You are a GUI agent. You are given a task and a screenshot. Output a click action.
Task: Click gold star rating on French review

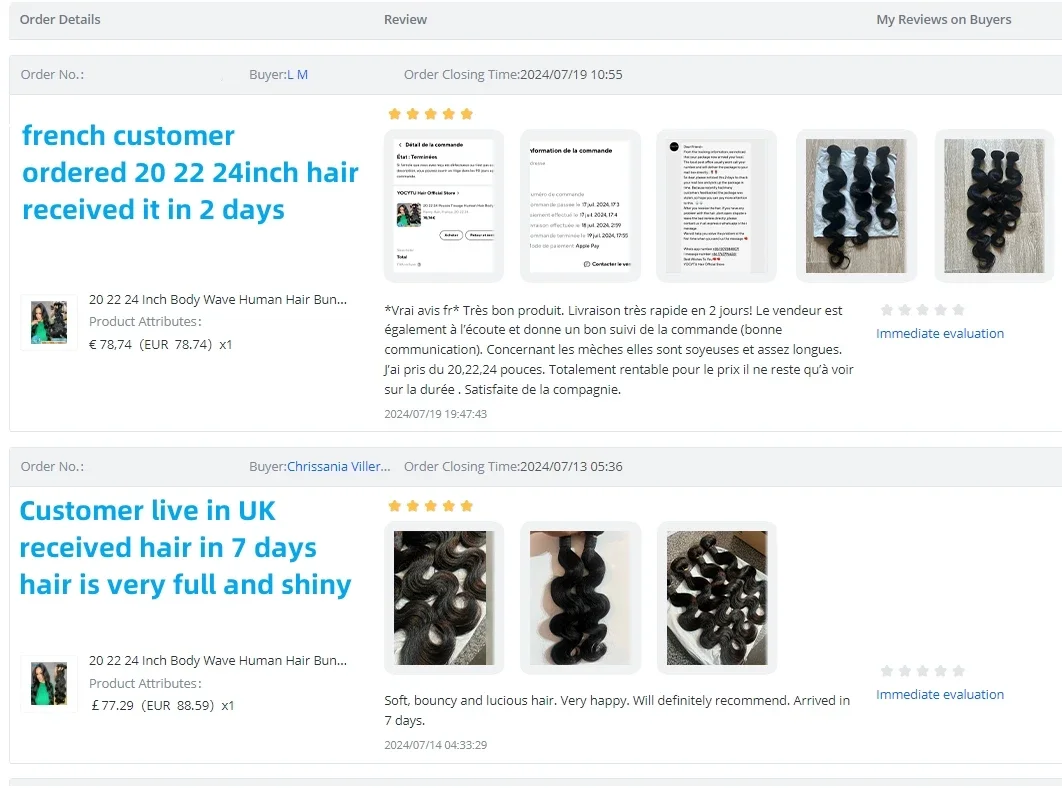pyautogui.click(x=431, y=114)
